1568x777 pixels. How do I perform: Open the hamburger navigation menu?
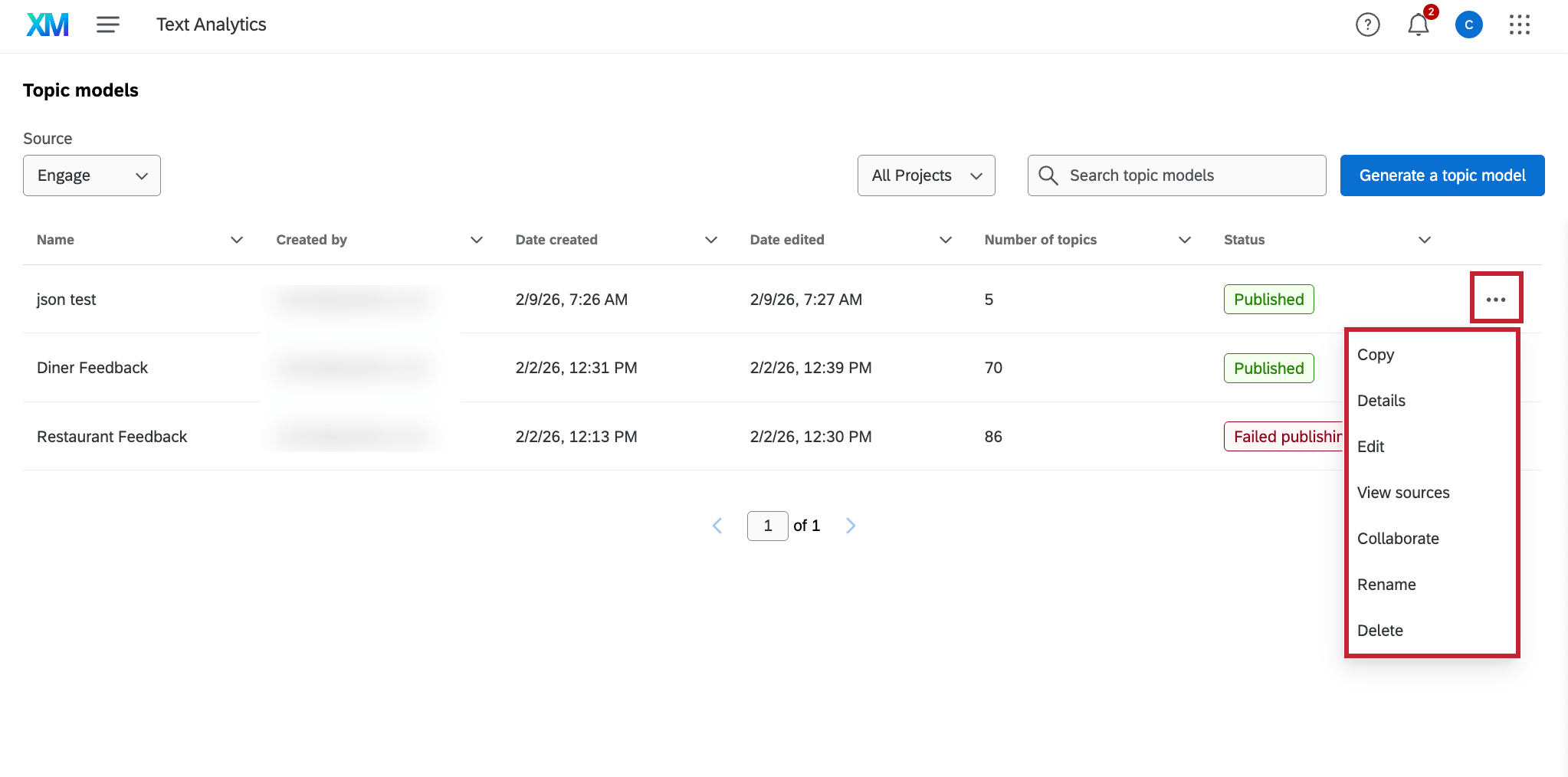(x=108, y=25)
